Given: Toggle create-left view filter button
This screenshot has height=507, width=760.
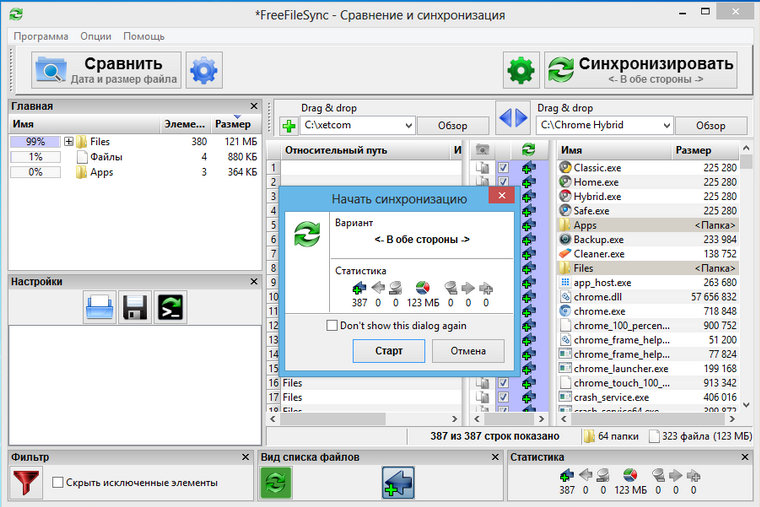Looking at the screenshot, I should [398, 483].
